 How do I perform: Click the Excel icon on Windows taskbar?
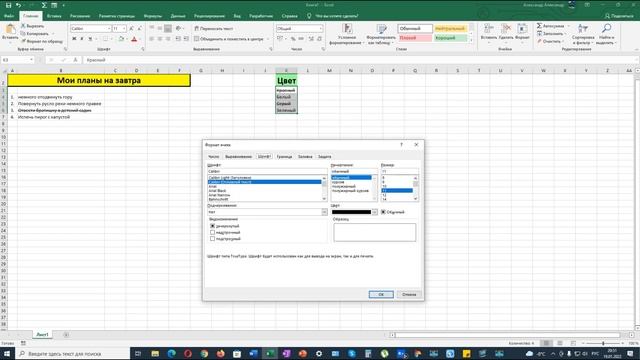(x=270, y=353)
